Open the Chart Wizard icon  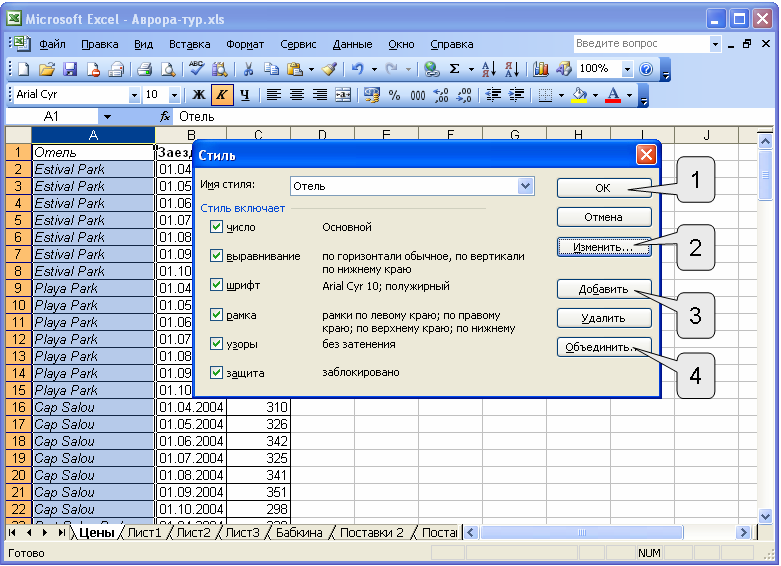tap(540, 69)
